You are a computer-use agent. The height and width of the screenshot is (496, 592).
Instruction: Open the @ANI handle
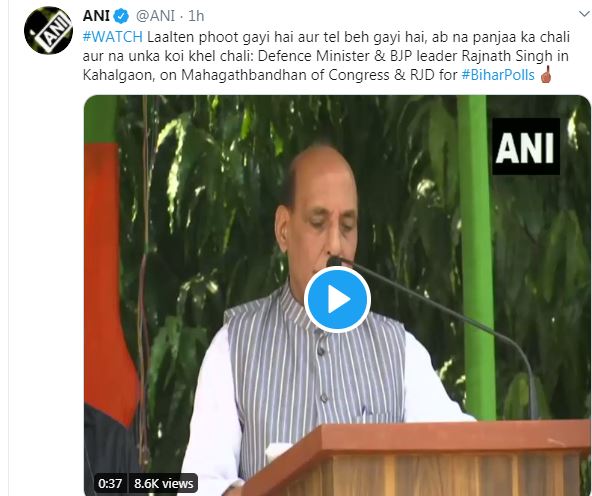(155, 16)
